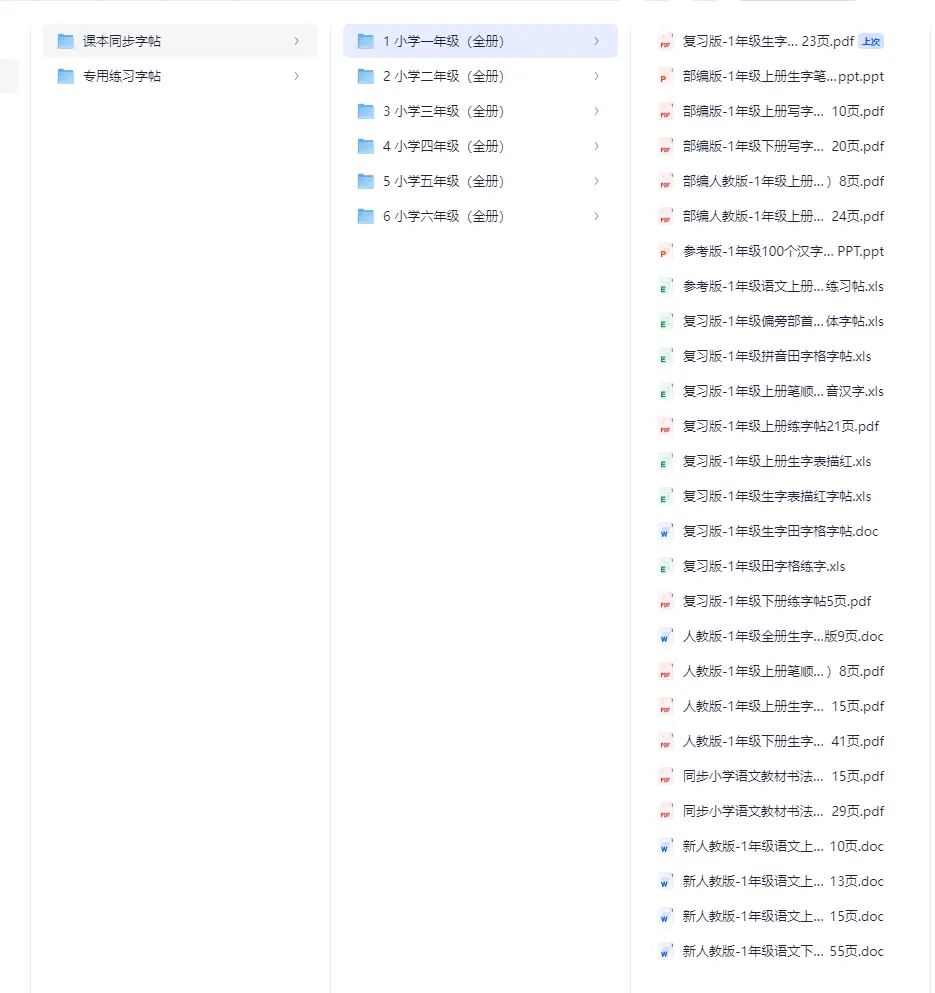Click the 上次 badge on the first file
The width and height of the screenshot is (935, 993).
[871, 42]
